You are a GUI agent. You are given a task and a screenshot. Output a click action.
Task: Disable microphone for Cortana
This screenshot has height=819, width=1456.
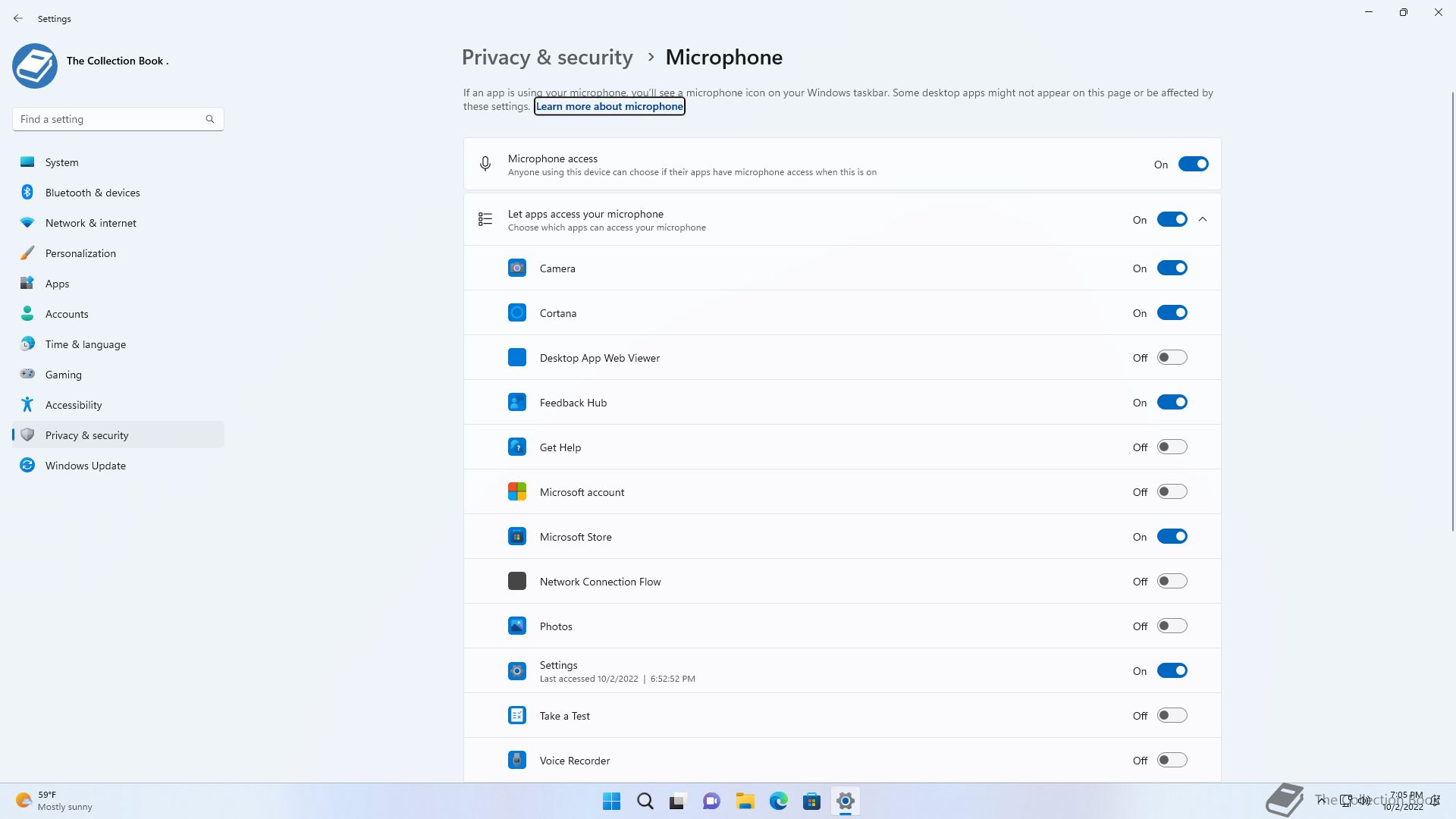[x=1172, y=312]
